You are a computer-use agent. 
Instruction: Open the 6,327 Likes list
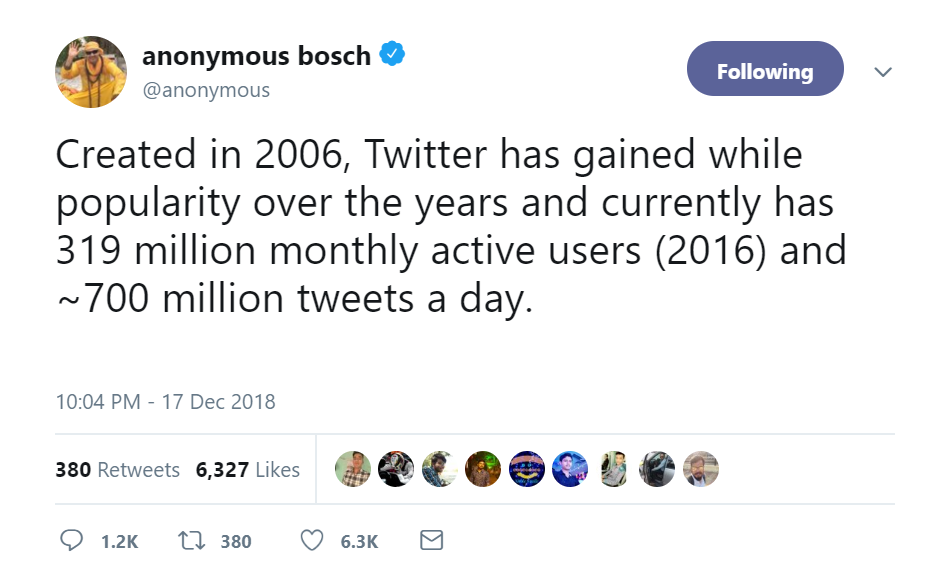(248, 470)
